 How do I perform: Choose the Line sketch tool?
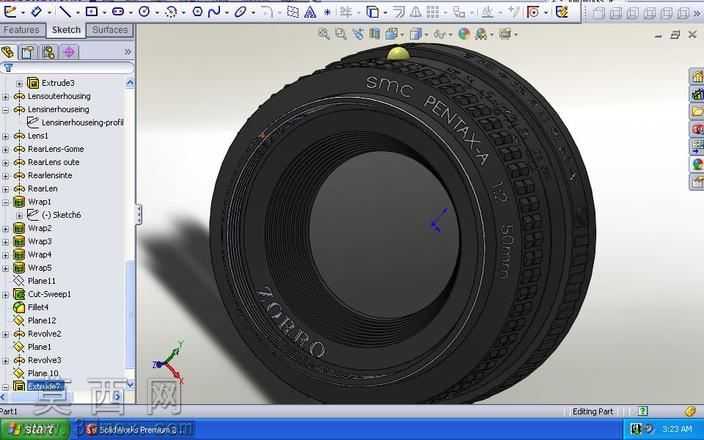(x=66, y=12)
